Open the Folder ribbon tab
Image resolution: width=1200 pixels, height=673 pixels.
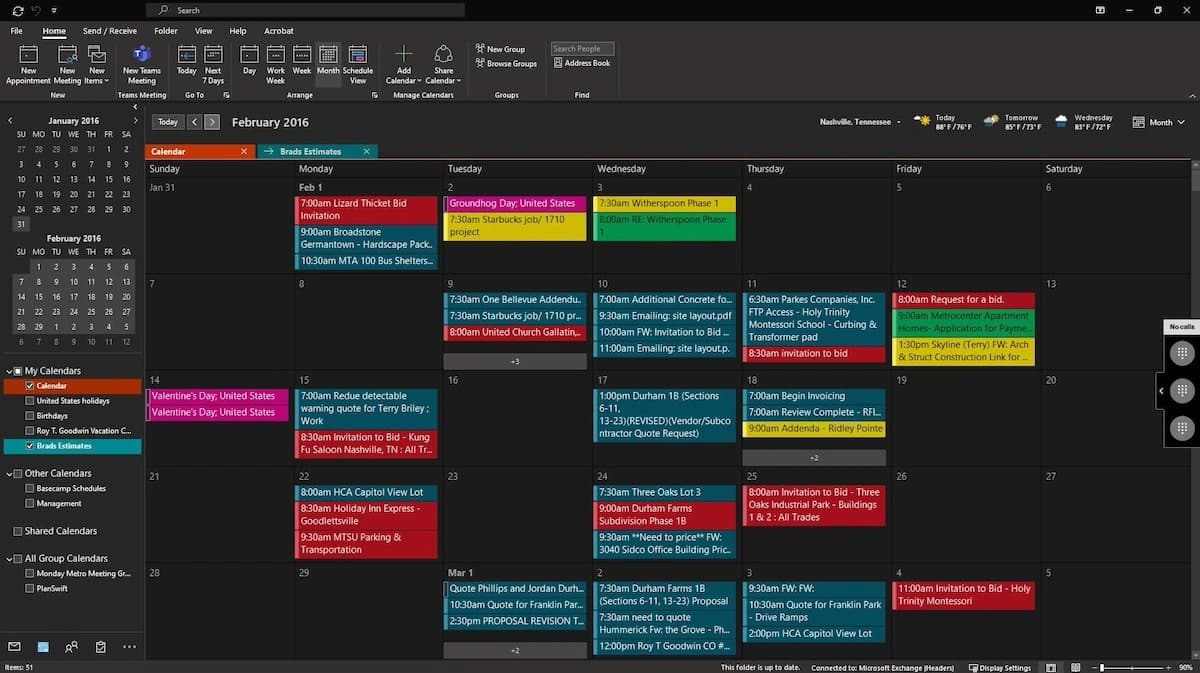(x=166, y=31)
